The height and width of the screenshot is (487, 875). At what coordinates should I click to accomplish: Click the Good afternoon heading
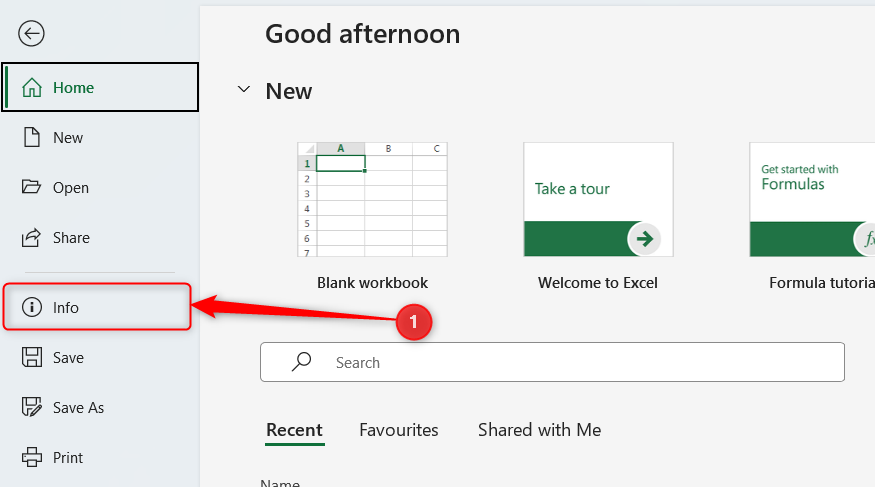[x=363, y=34]
